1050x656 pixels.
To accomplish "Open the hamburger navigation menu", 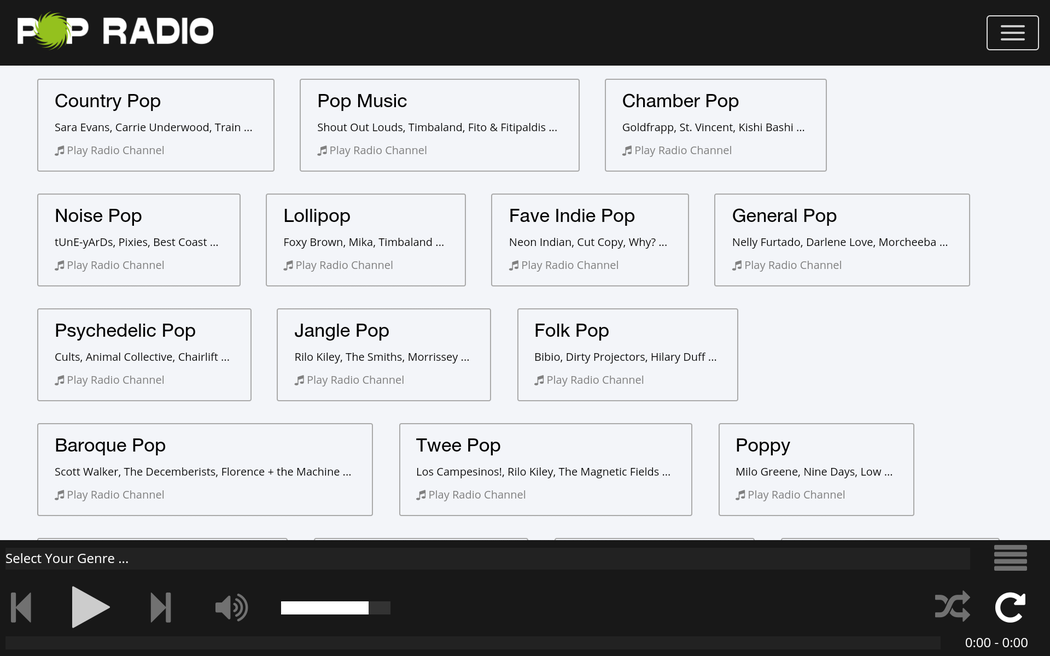I will point(1012,33).
